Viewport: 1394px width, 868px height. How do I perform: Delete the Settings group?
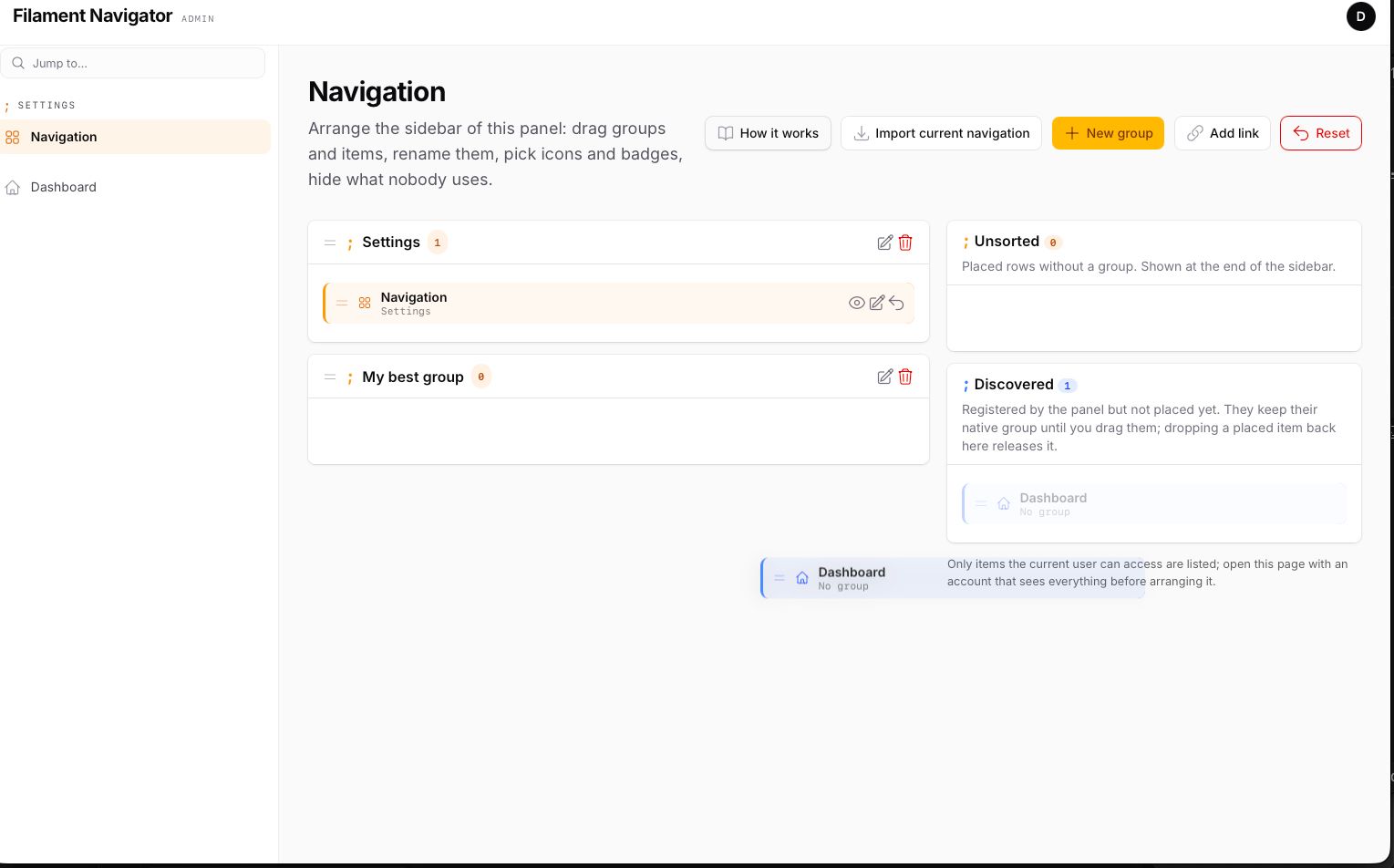pyautogui.click(x=905, y=243)
